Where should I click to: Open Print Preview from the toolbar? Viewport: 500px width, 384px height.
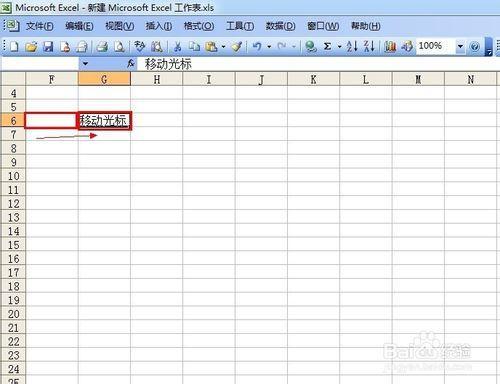pos(119,46)
